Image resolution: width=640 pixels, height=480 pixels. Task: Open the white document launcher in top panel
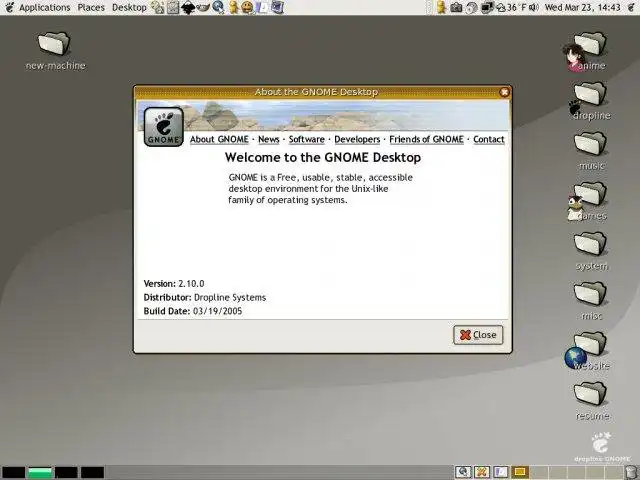262,7
